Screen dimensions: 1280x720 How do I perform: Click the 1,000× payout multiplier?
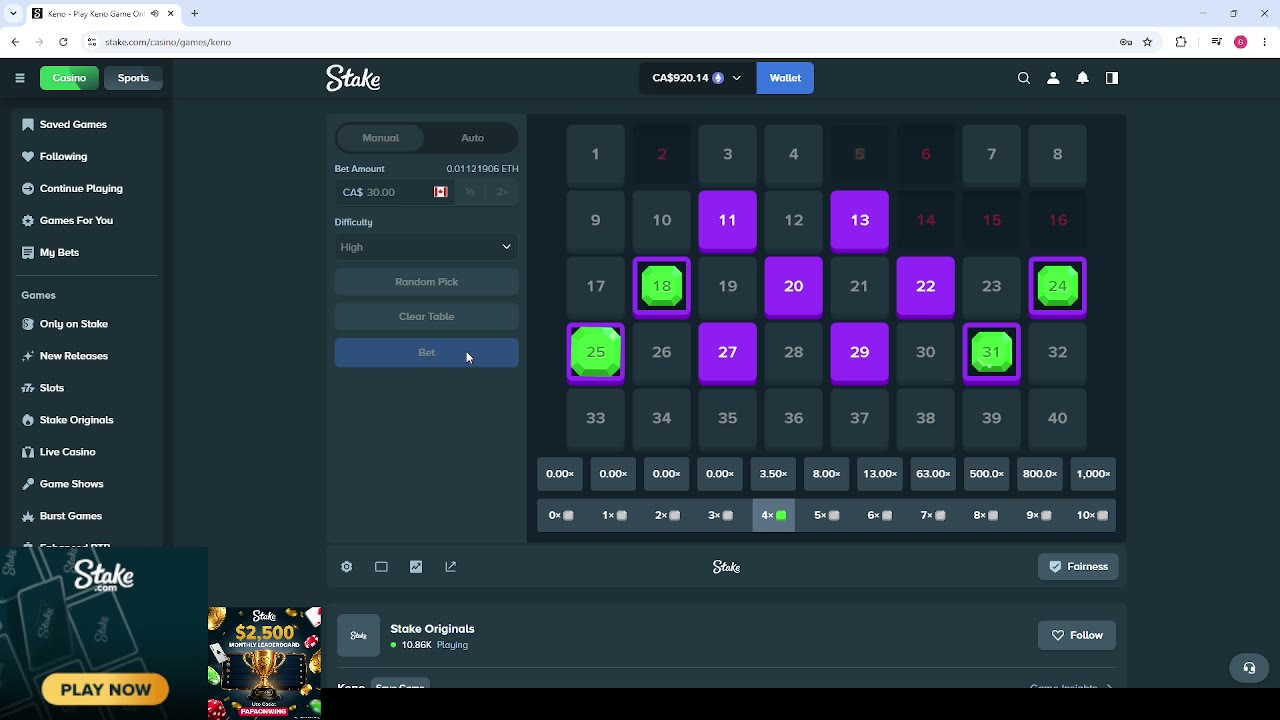1093,474
